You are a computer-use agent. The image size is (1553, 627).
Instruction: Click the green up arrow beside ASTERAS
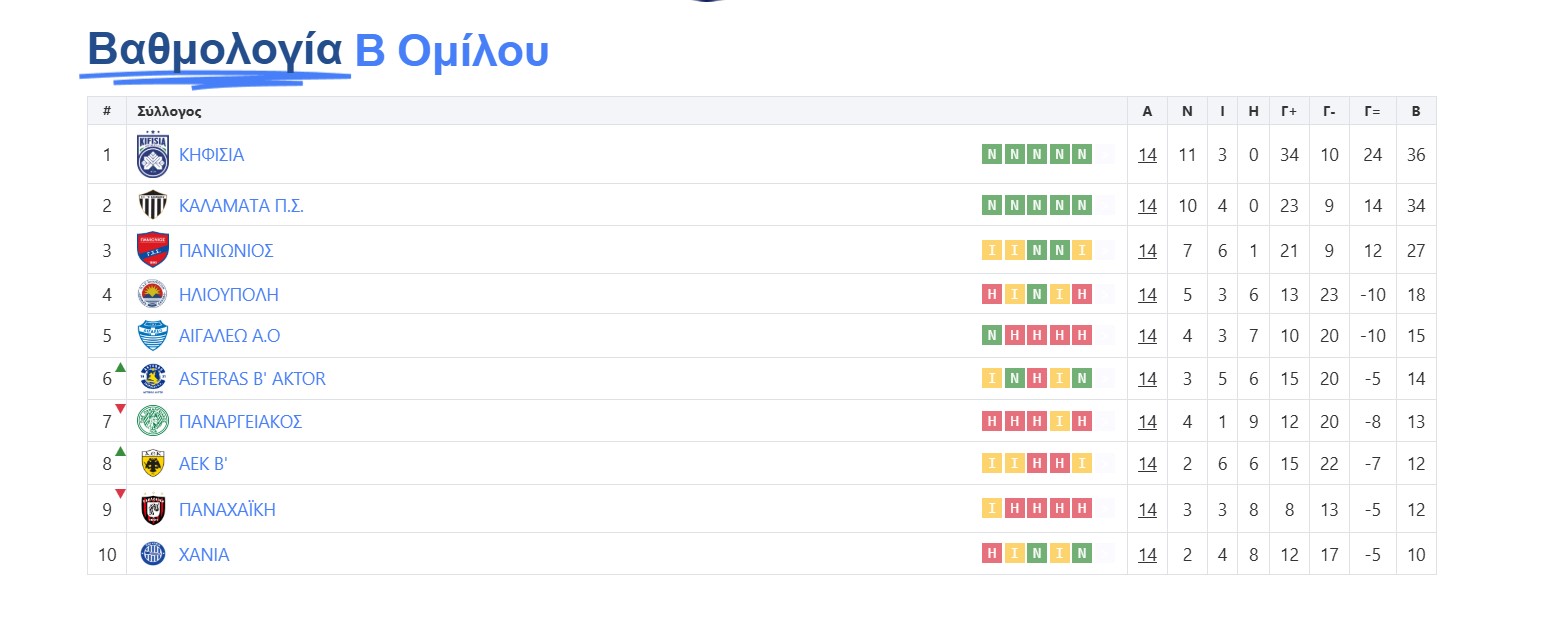point(120,368)
